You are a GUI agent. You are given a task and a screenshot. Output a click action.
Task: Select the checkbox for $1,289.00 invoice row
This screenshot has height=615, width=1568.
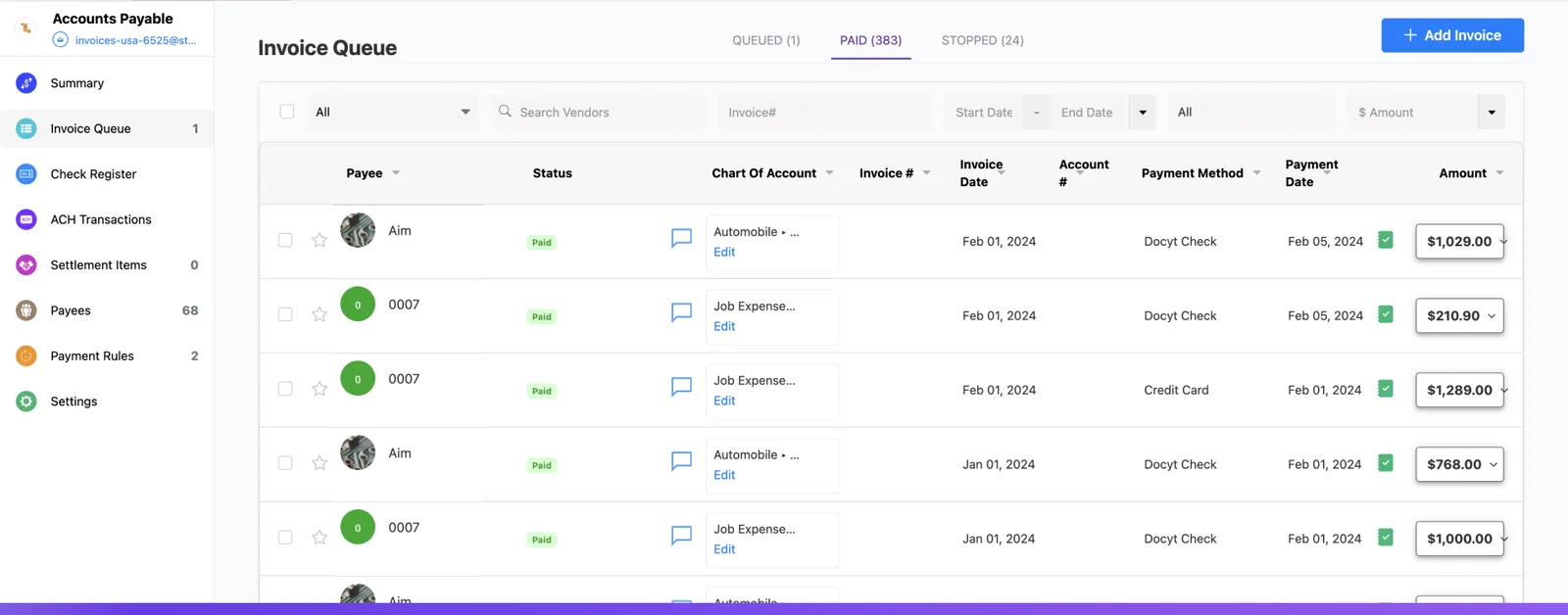coord(285,389)
